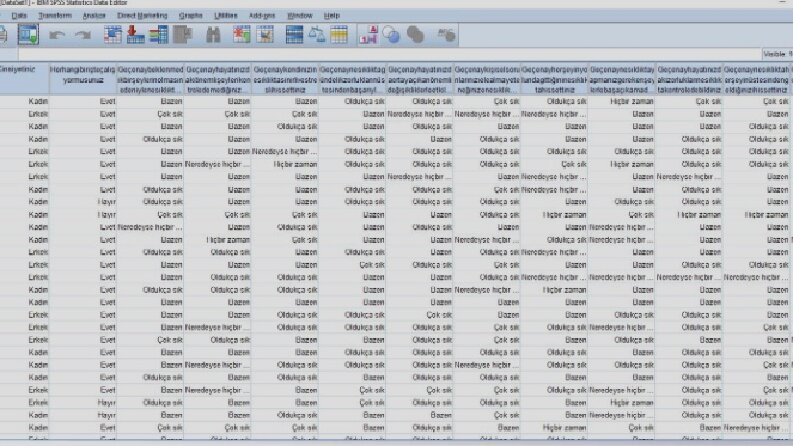The width and height of the screenshot is (793, 446).
Task: Open the Add-ons menu
Action: (262, 16)
